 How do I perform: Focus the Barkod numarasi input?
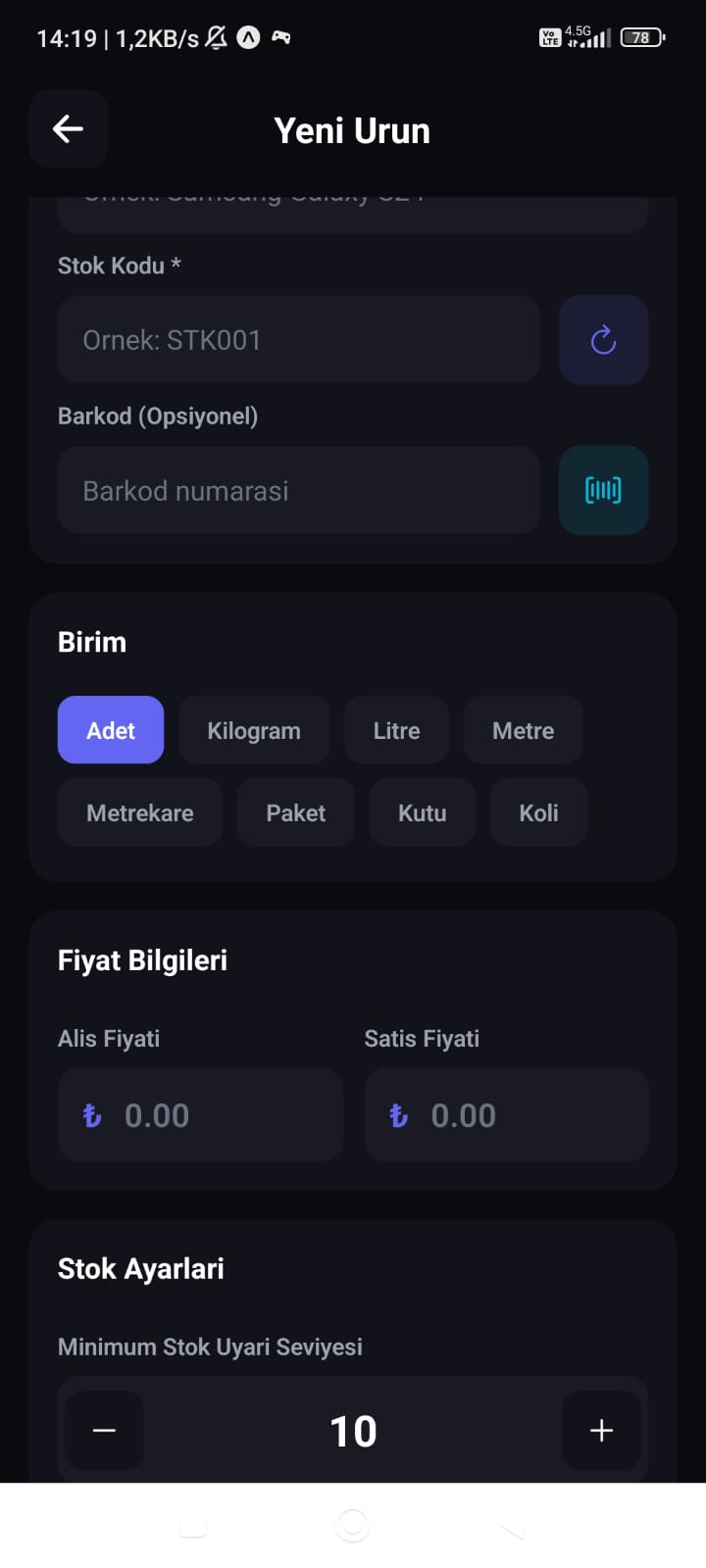coord(298,490)
